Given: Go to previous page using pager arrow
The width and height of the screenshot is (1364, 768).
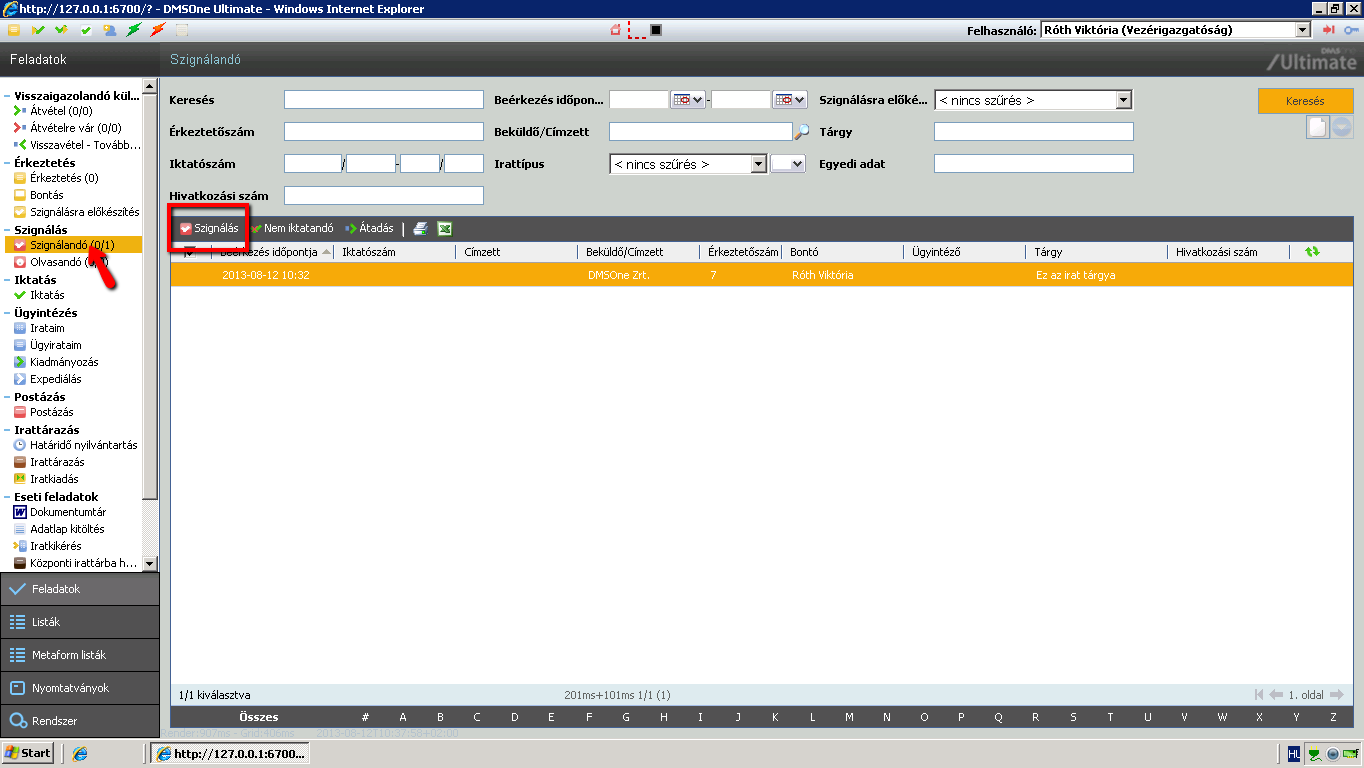Looking at the screenshot, I should 1276,695.
